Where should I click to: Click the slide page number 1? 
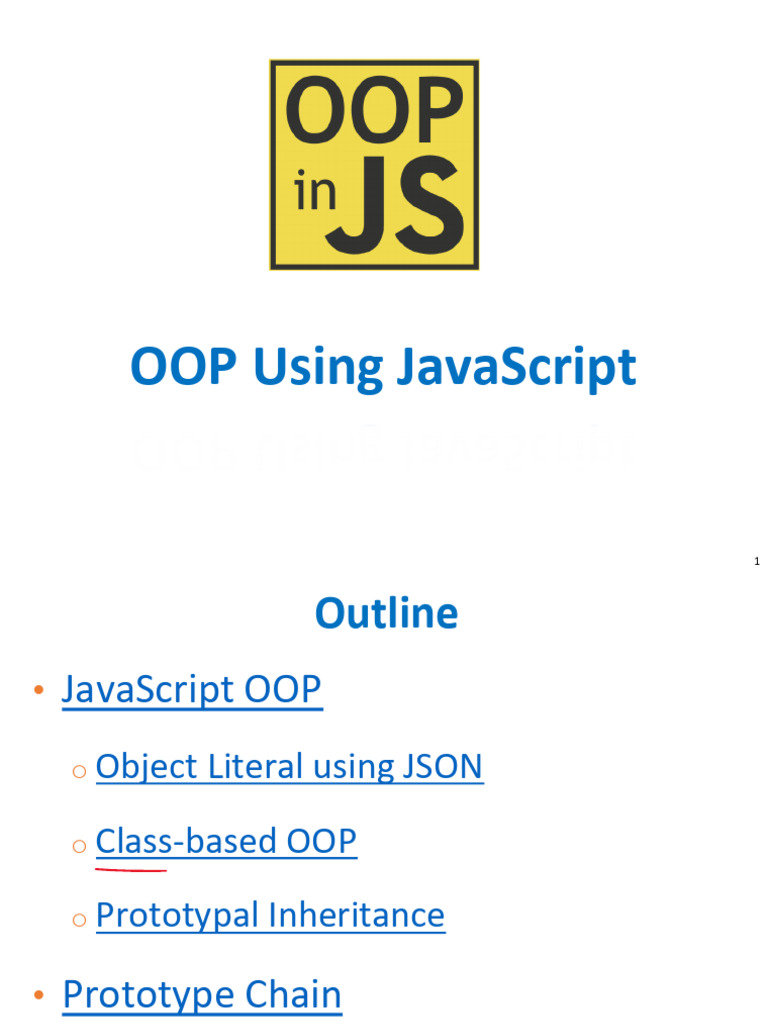pos(757,562)
